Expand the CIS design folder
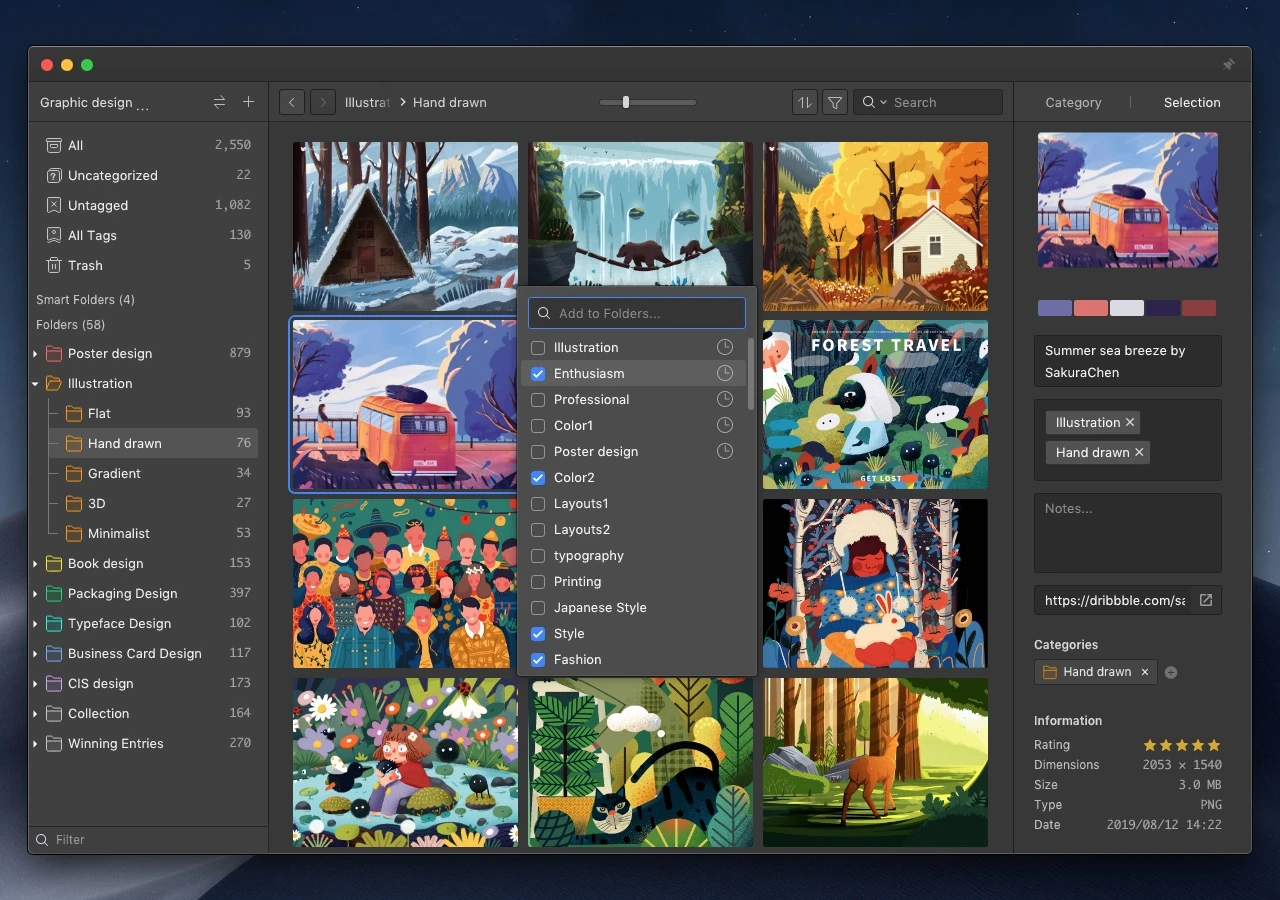1280x900 pixels. [35, 684]
